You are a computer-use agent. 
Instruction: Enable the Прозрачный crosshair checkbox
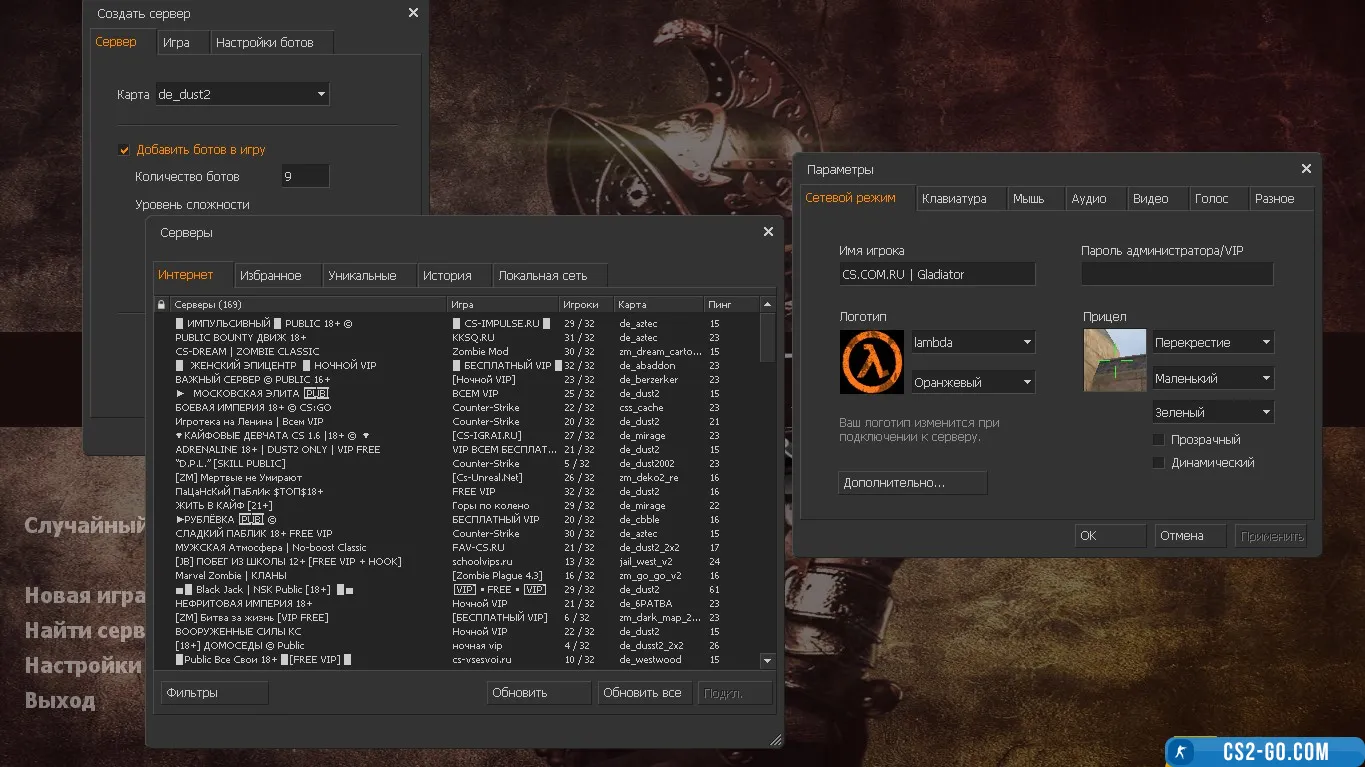click(1158, 440)
